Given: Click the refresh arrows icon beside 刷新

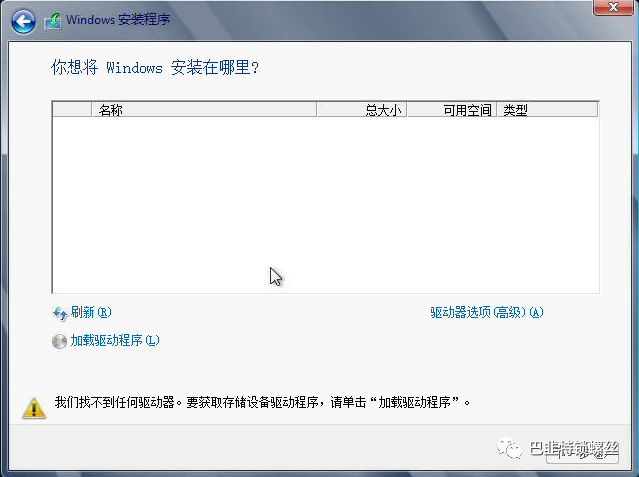Looking at the screenshot, I should coord(60,313).
